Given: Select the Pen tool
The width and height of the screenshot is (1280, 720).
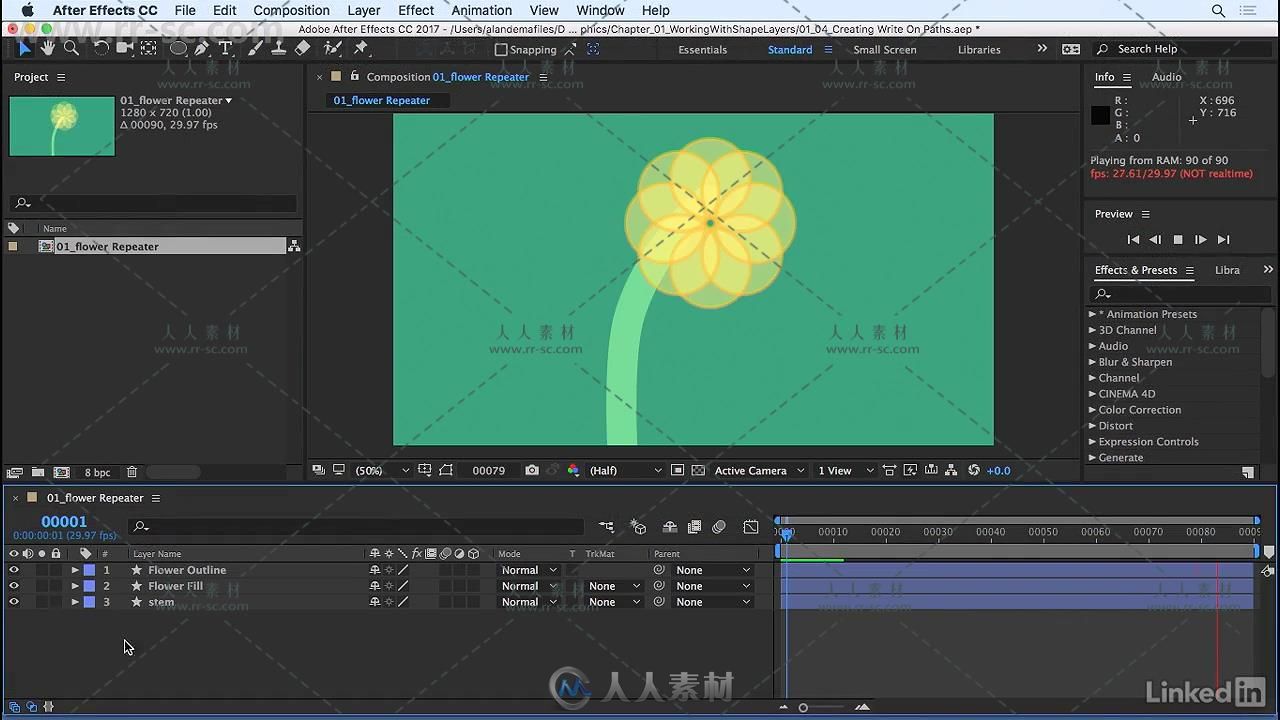Looking at the screenshot, I should [202, 48].
